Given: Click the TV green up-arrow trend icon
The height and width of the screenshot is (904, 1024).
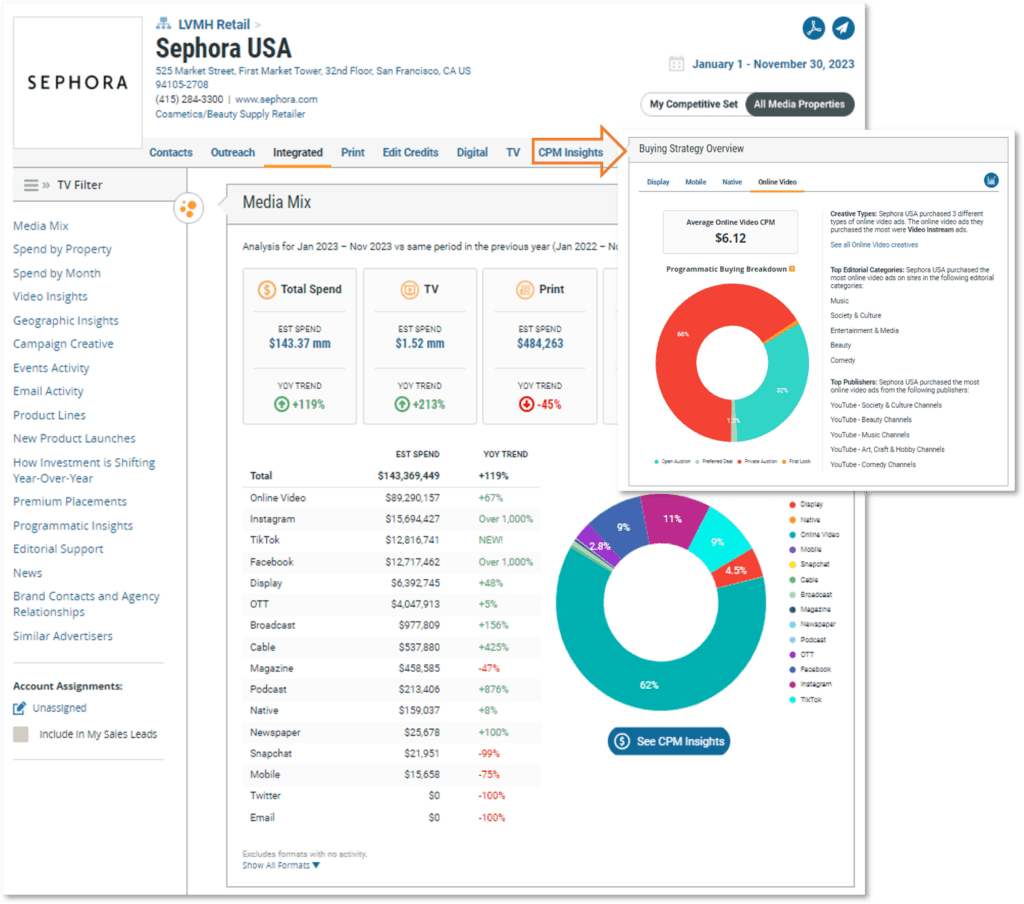Looking at the screenshot, I should click(x=402, y=404).
